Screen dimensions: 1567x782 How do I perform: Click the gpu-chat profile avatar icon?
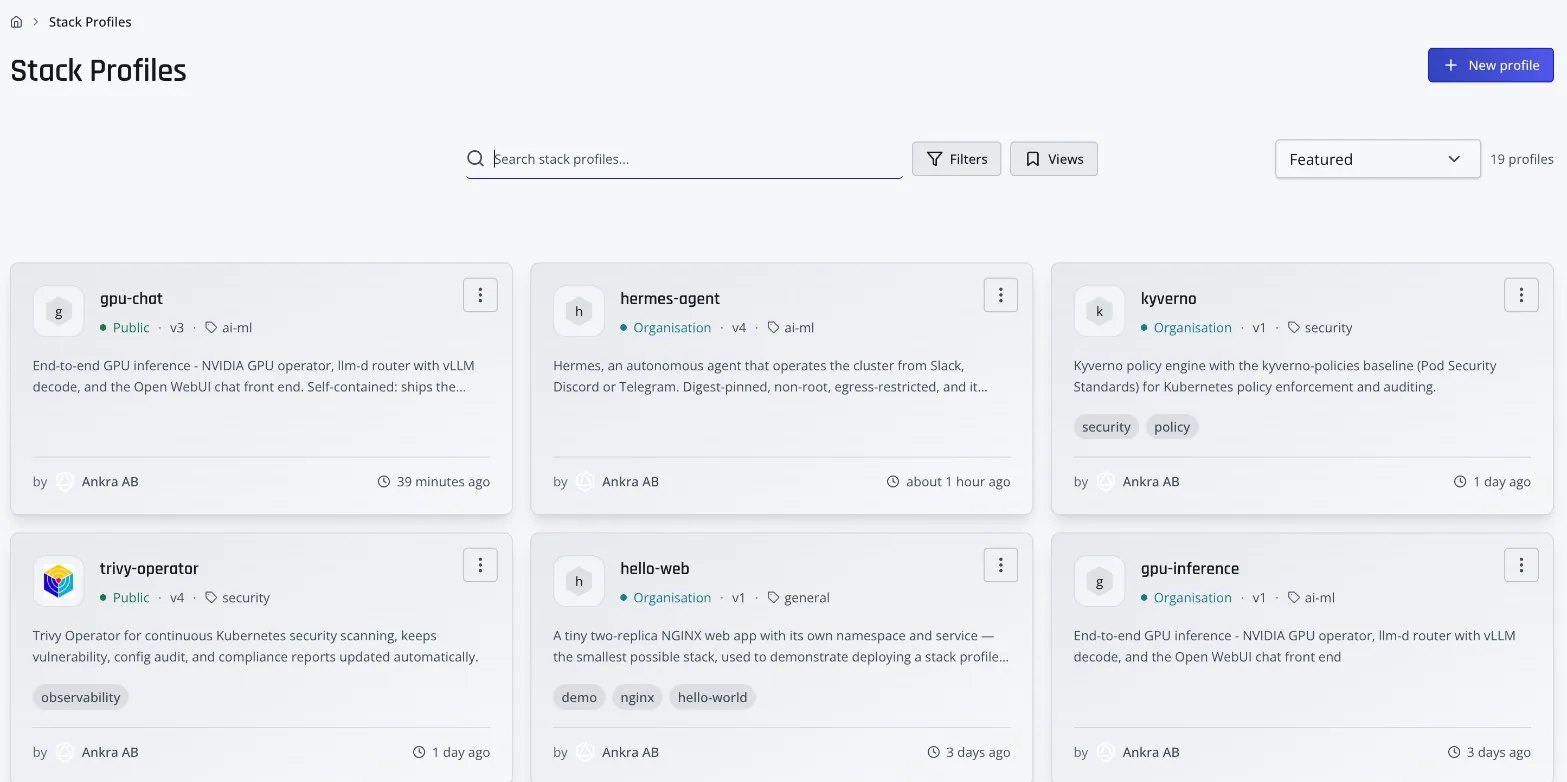(x=58, y=311)
